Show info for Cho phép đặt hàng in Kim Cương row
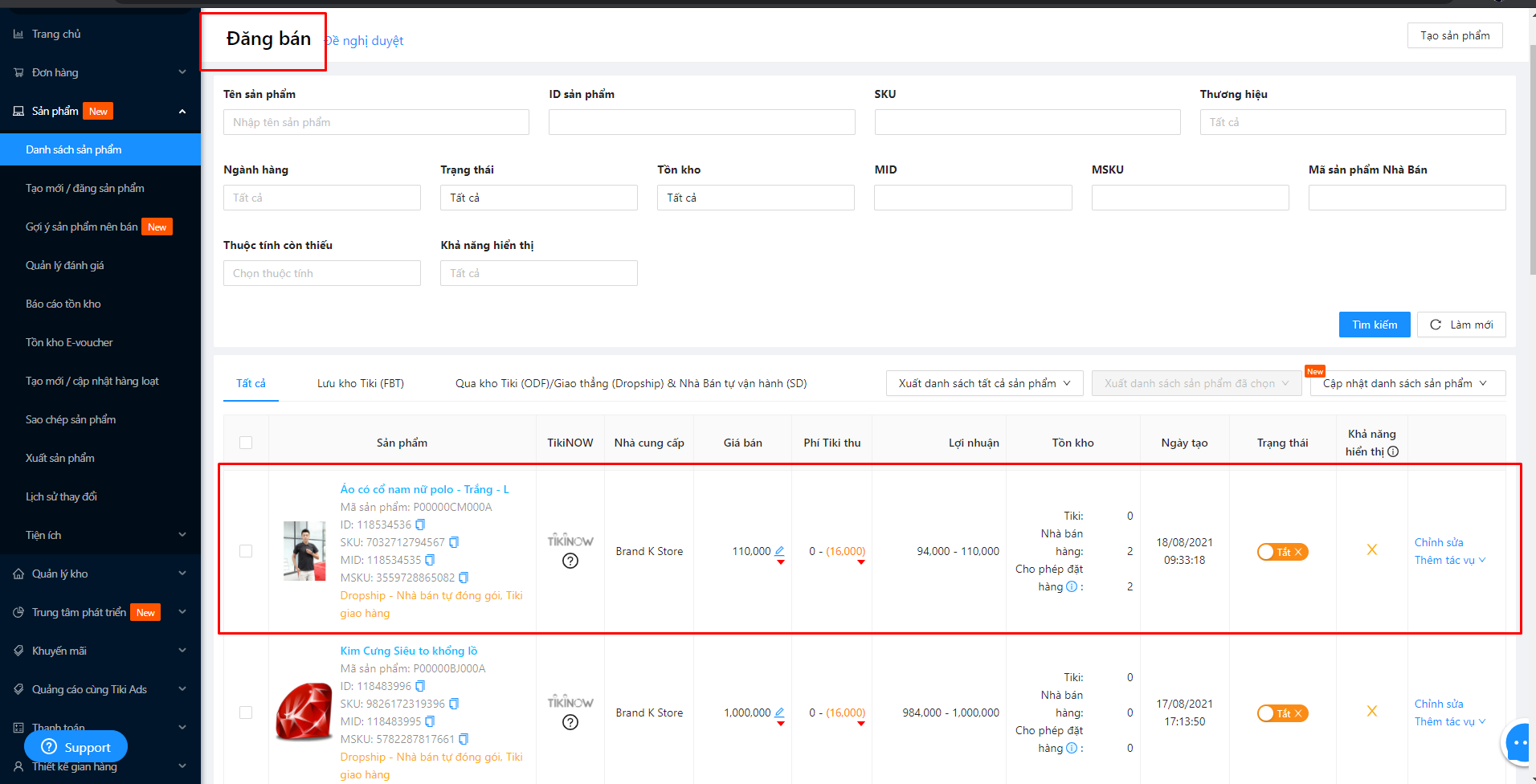Viewport: 1536px width, 784px height. (1071, 748)
